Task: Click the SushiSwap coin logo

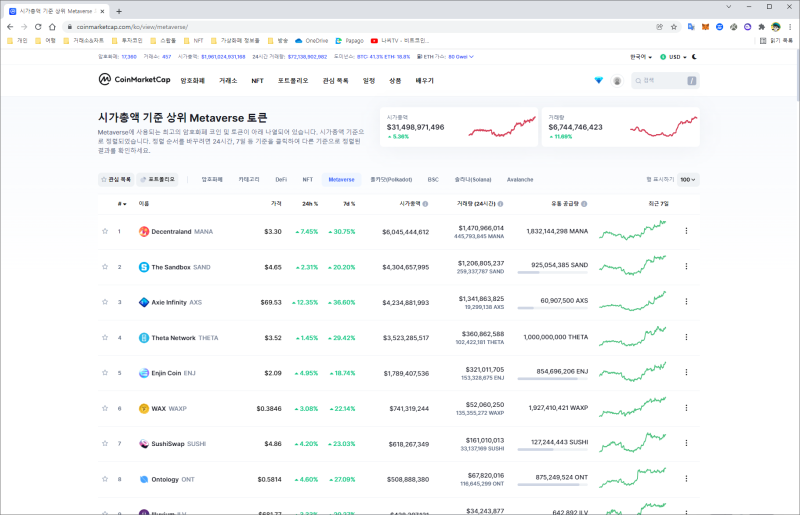Action: [144, 444]
